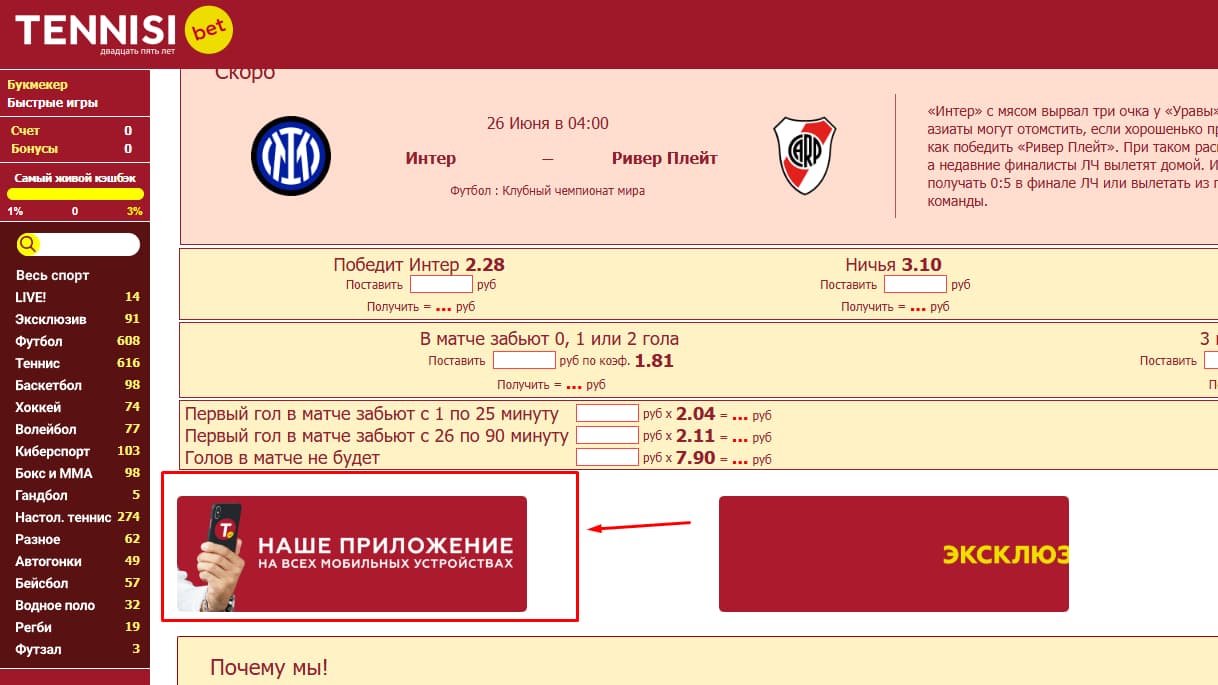Open the Футбол category
The height and width of the screenshot is (685, 1218).
(76, 341)
